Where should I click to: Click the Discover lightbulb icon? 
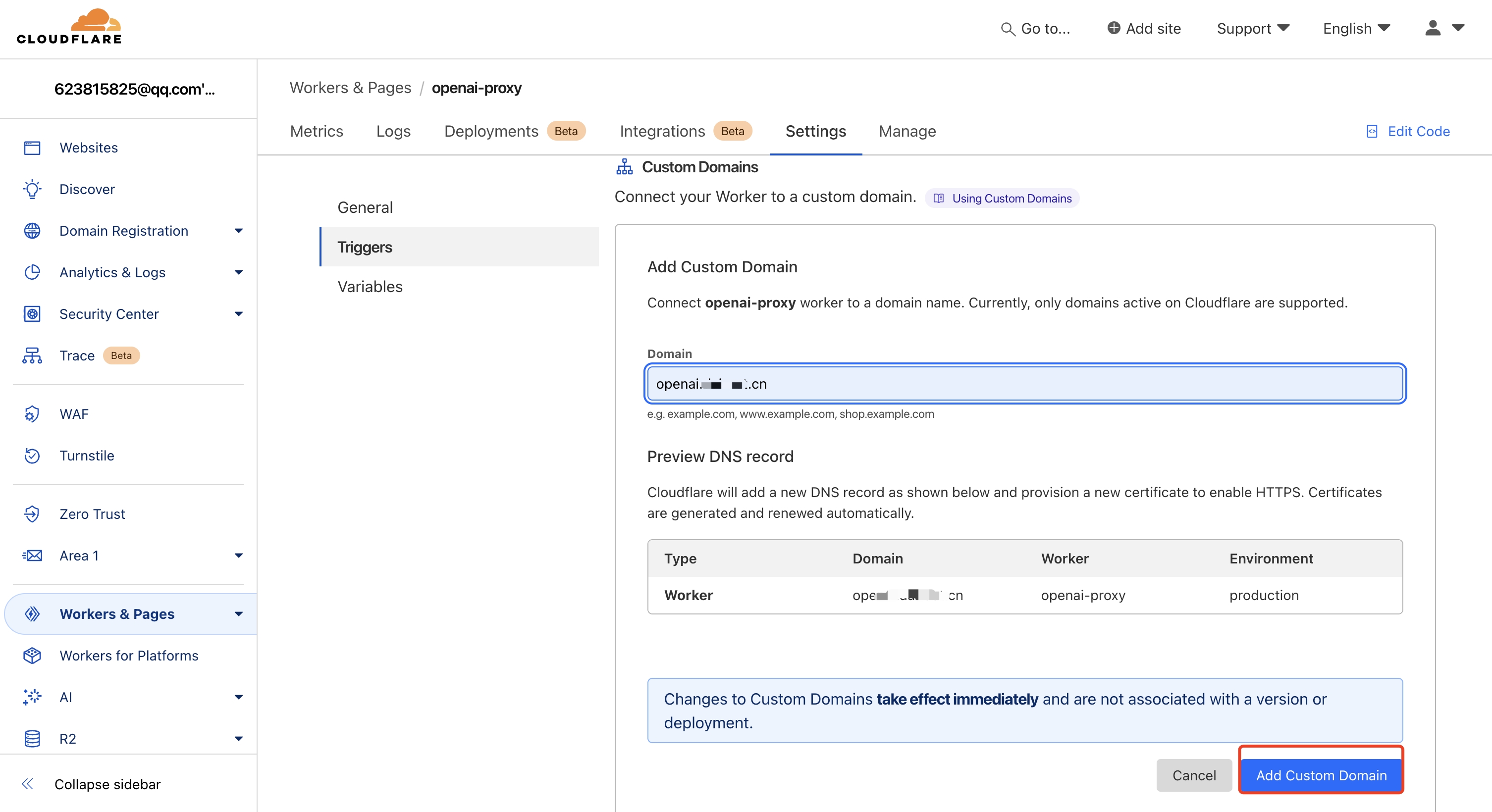[32, 189]
